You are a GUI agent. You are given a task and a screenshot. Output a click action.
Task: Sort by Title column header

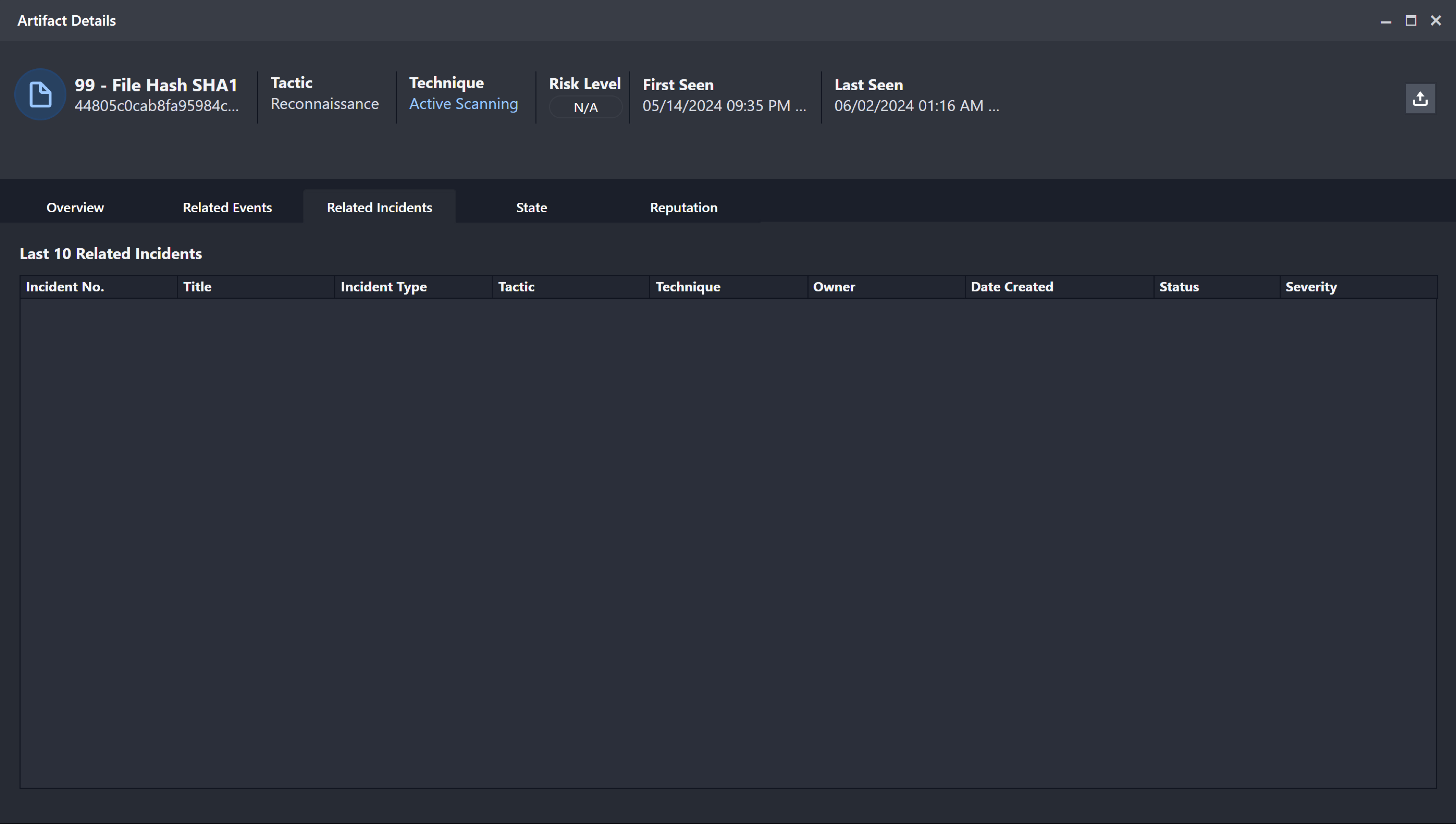[x=198, y=287]
